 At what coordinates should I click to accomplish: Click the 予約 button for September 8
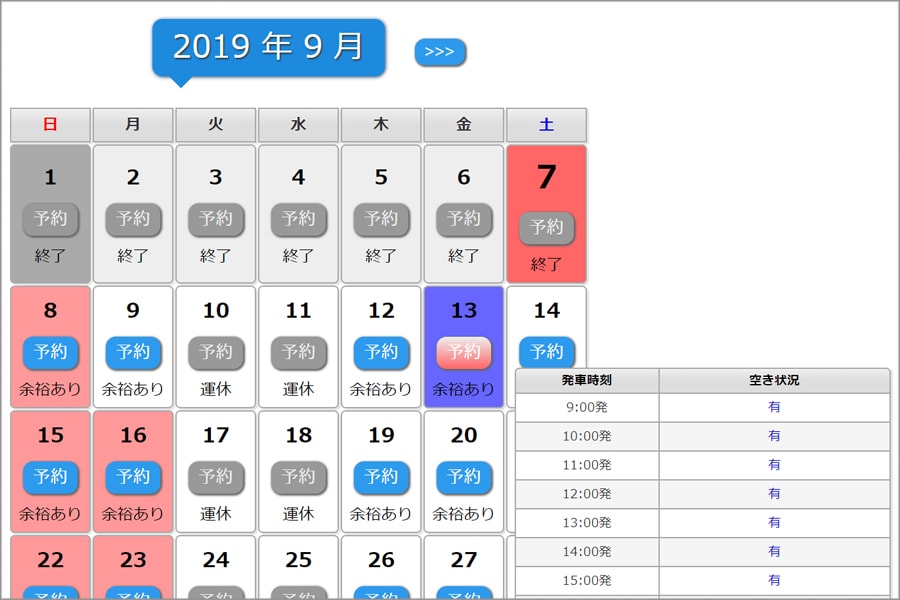pos(51,352)
